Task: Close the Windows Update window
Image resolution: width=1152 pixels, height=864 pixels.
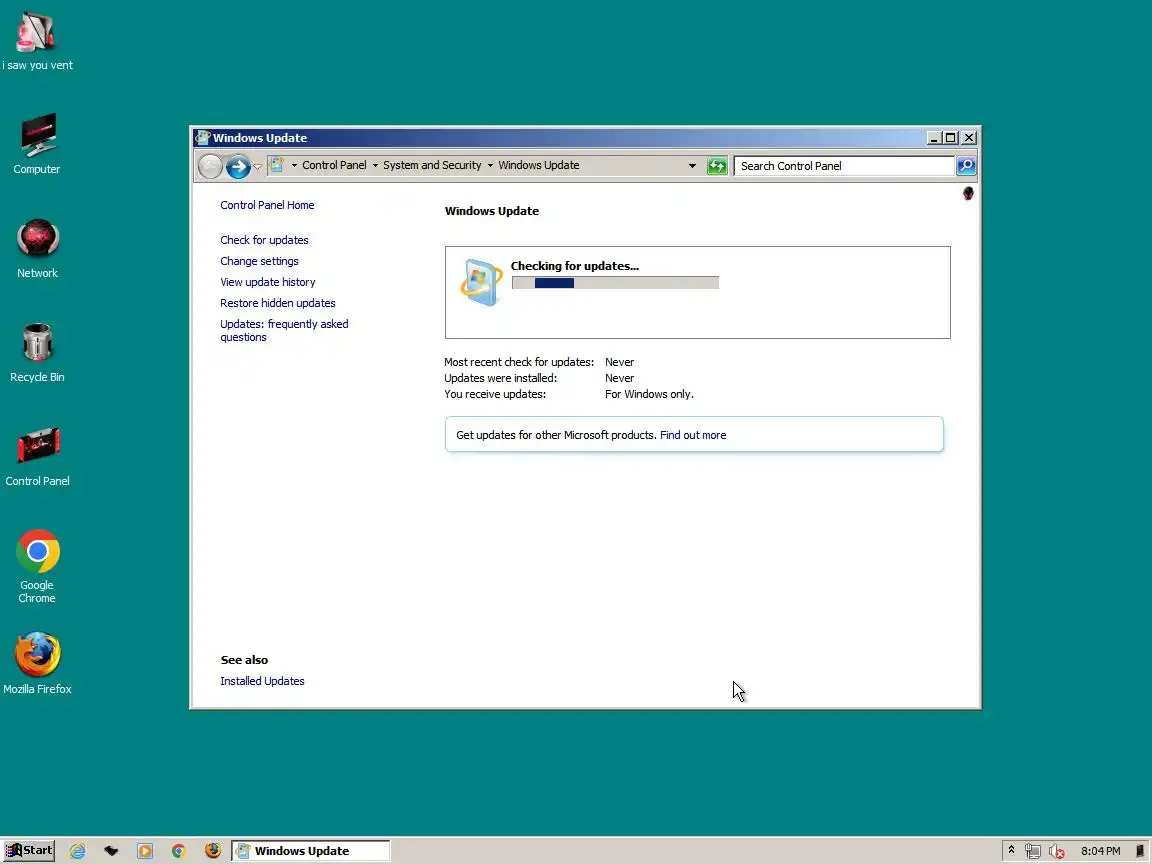Action: tap(969, 137)
